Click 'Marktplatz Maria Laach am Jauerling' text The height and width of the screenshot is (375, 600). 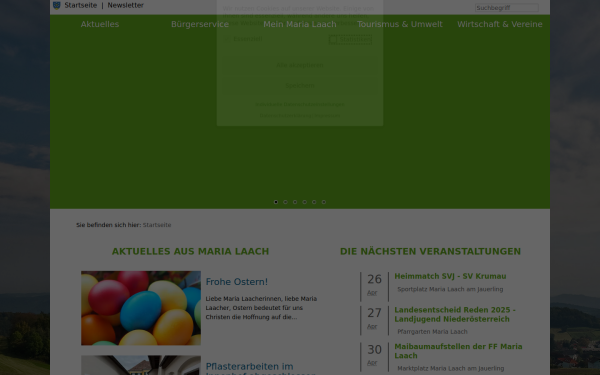450,368
